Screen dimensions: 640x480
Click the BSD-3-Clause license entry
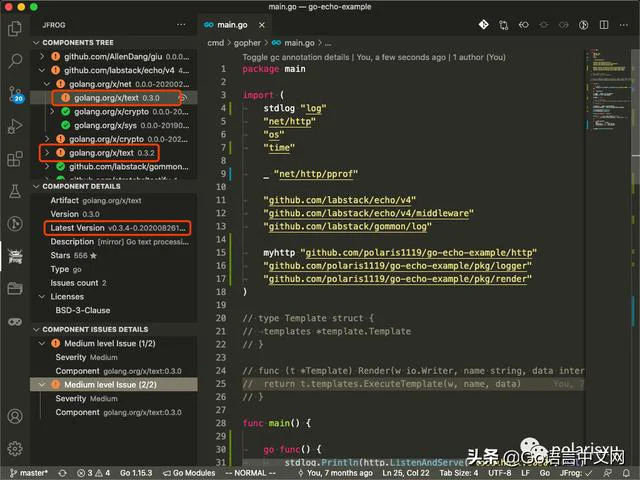(x=83, y=311)
